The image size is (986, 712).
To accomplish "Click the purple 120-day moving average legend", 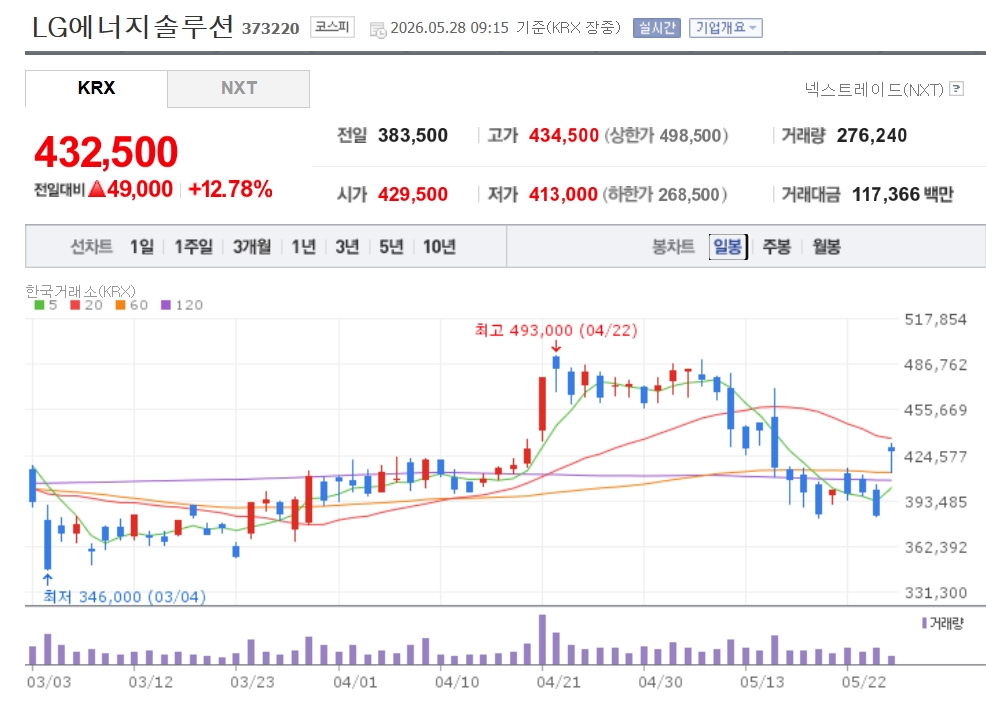I will tap(182, 305).
